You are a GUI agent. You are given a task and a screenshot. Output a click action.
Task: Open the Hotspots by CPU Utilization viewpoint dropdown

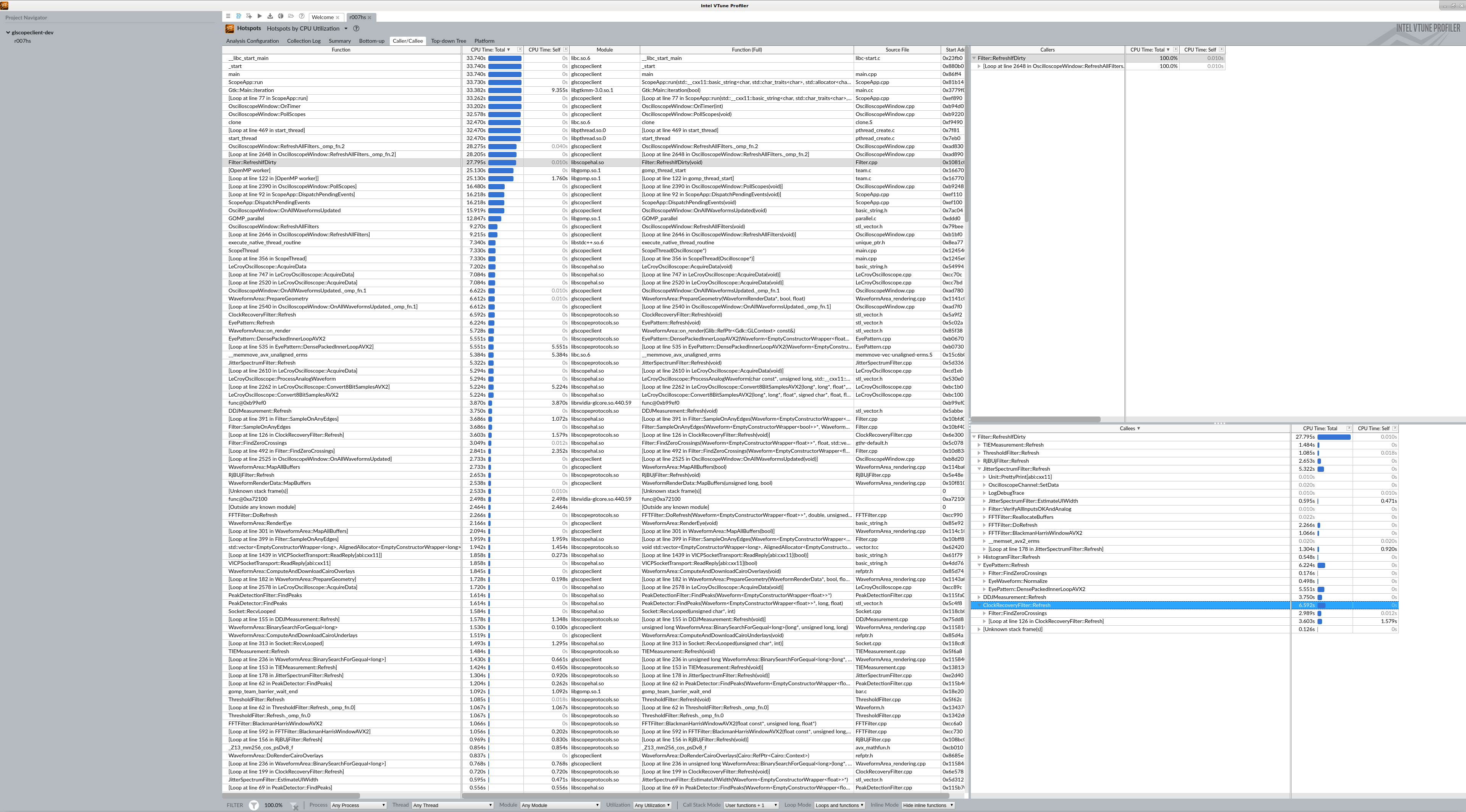[346, 29]
